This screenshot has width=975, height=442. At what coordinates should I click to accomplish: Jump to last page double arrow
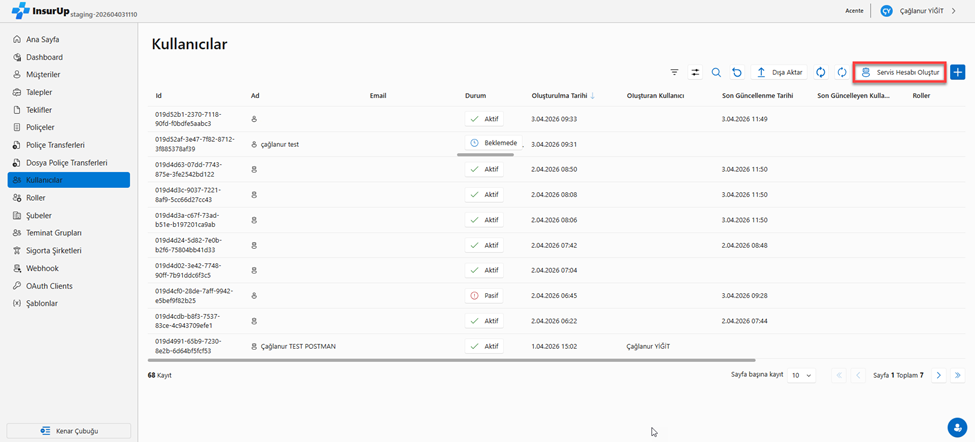coord(957,375)
